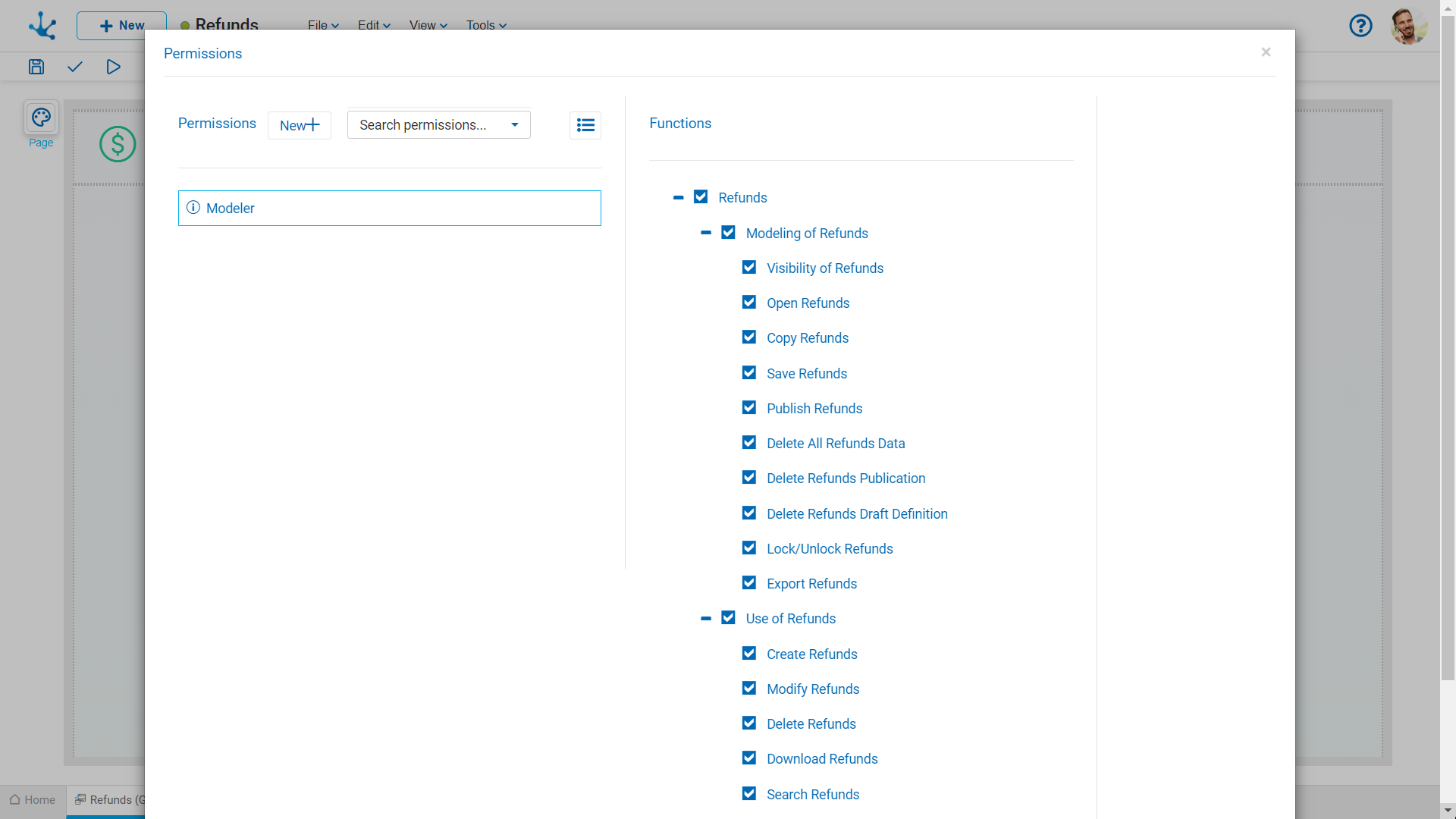Open the Tools menu
The width and height of the screenshot is (1456, 819).
click(485, 25)
